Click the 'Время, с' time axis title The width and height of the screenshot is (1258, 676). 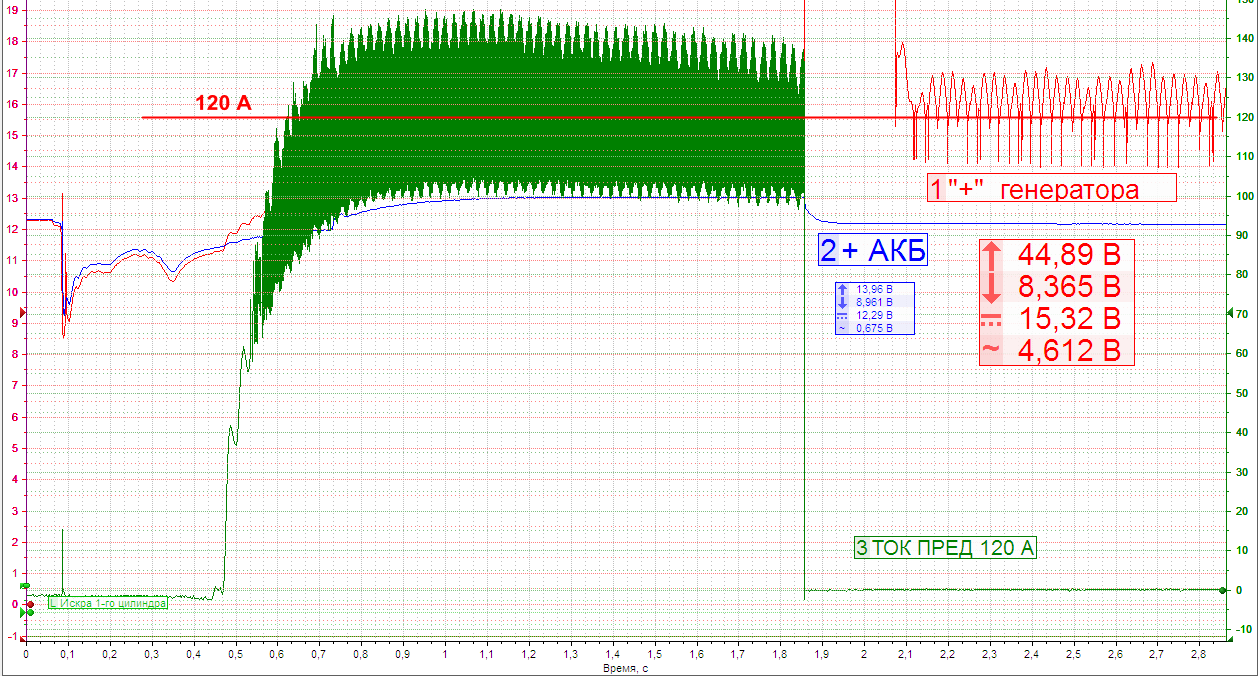click(x=626, y=666)
